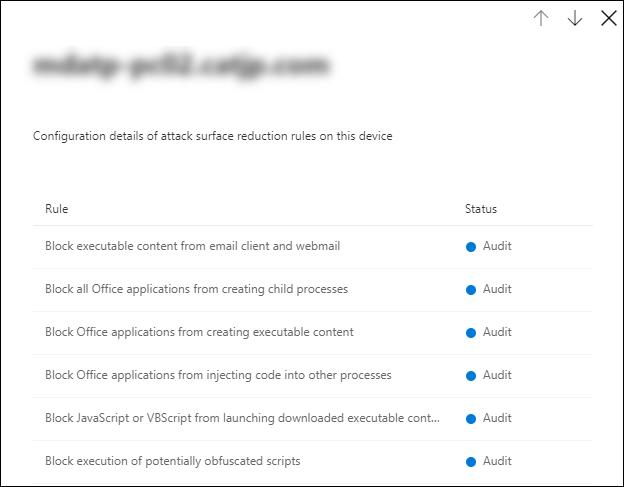Select 'Block Office applications from injecting code' row

point(218,375)
